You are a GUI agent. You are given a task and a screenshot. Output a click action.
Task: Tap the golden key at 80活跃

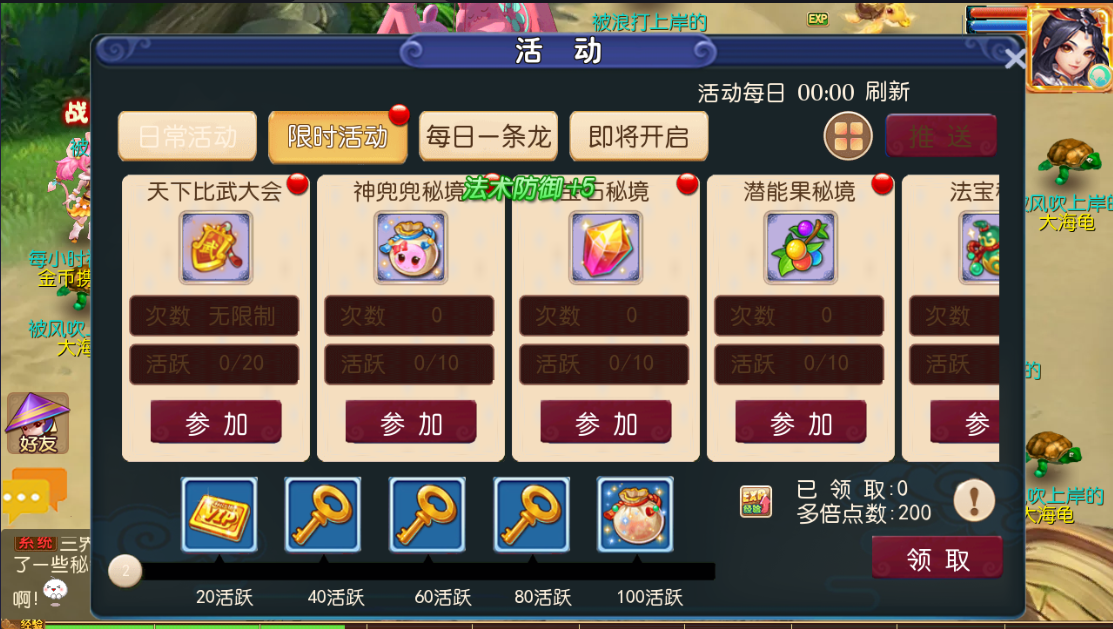[x=532, y=515]
